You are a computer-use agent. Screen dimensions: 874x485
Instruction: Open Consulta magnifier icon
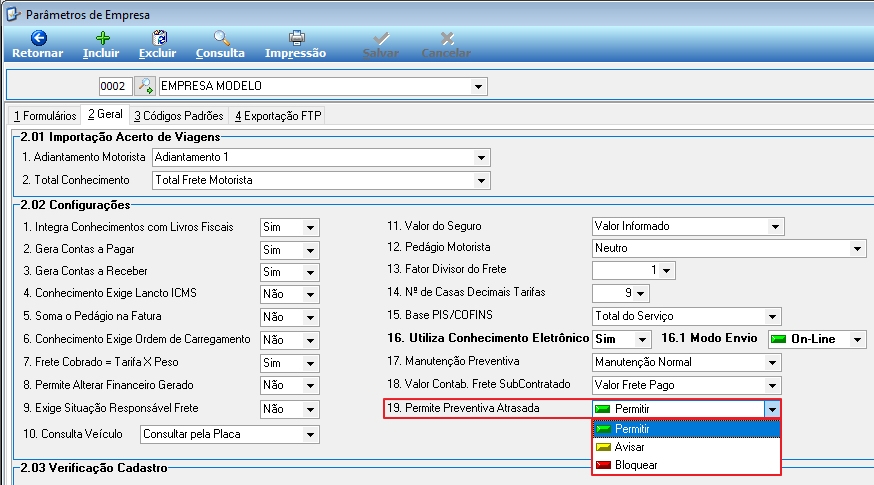click(x=221, y=38)
